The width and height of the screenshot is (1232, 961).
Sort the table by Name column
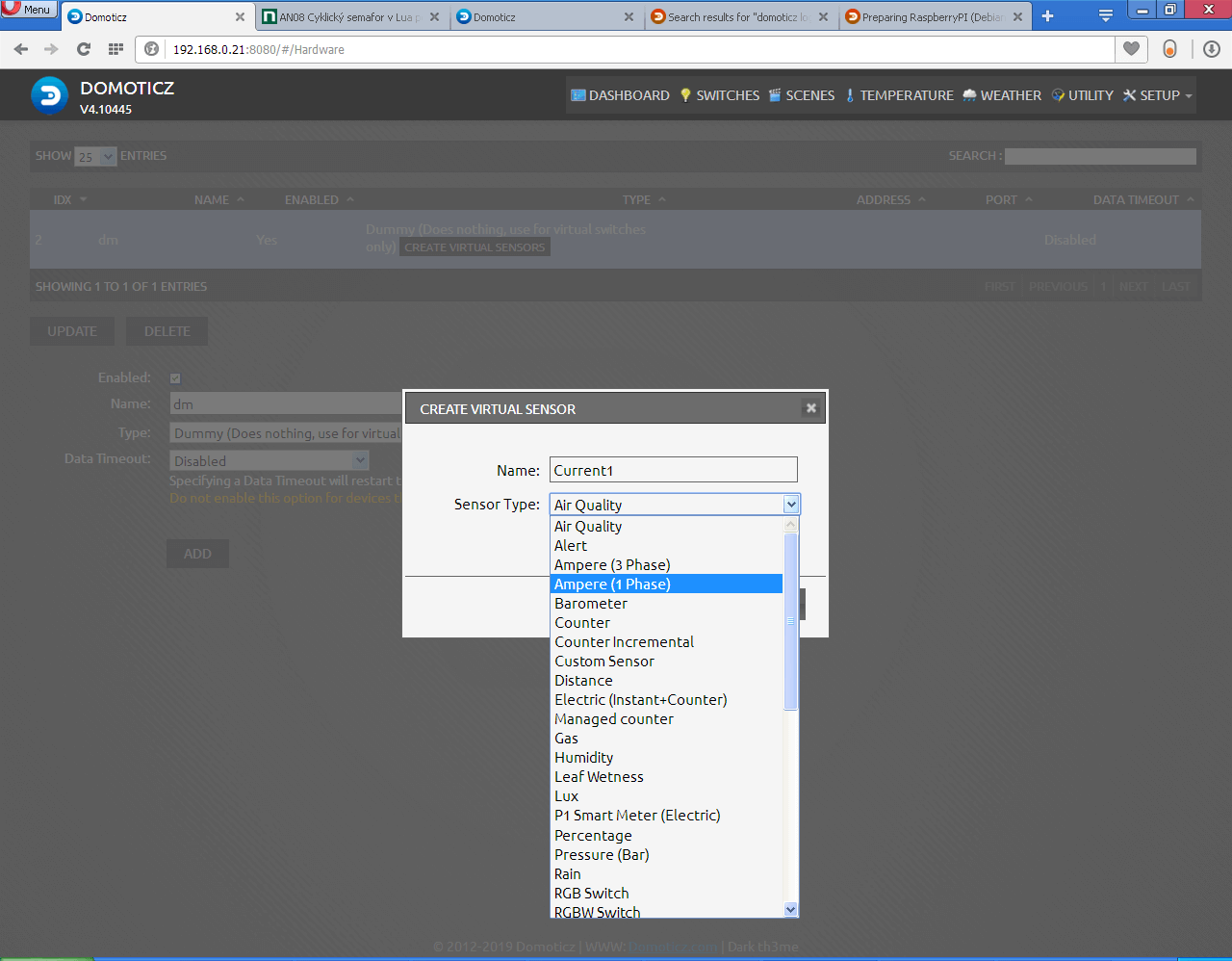(x=218, y=199)
